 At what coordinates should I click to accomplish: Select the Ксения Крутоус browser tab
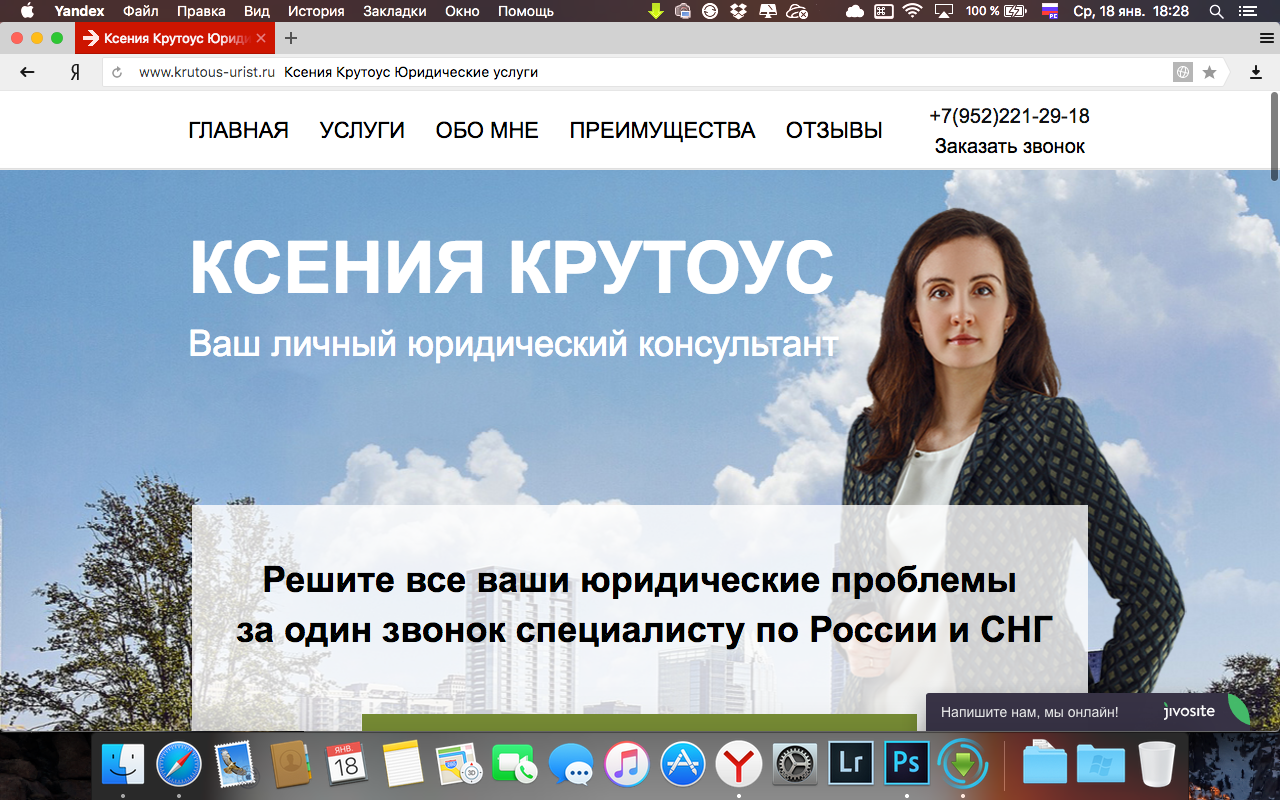tap(165, 38)
